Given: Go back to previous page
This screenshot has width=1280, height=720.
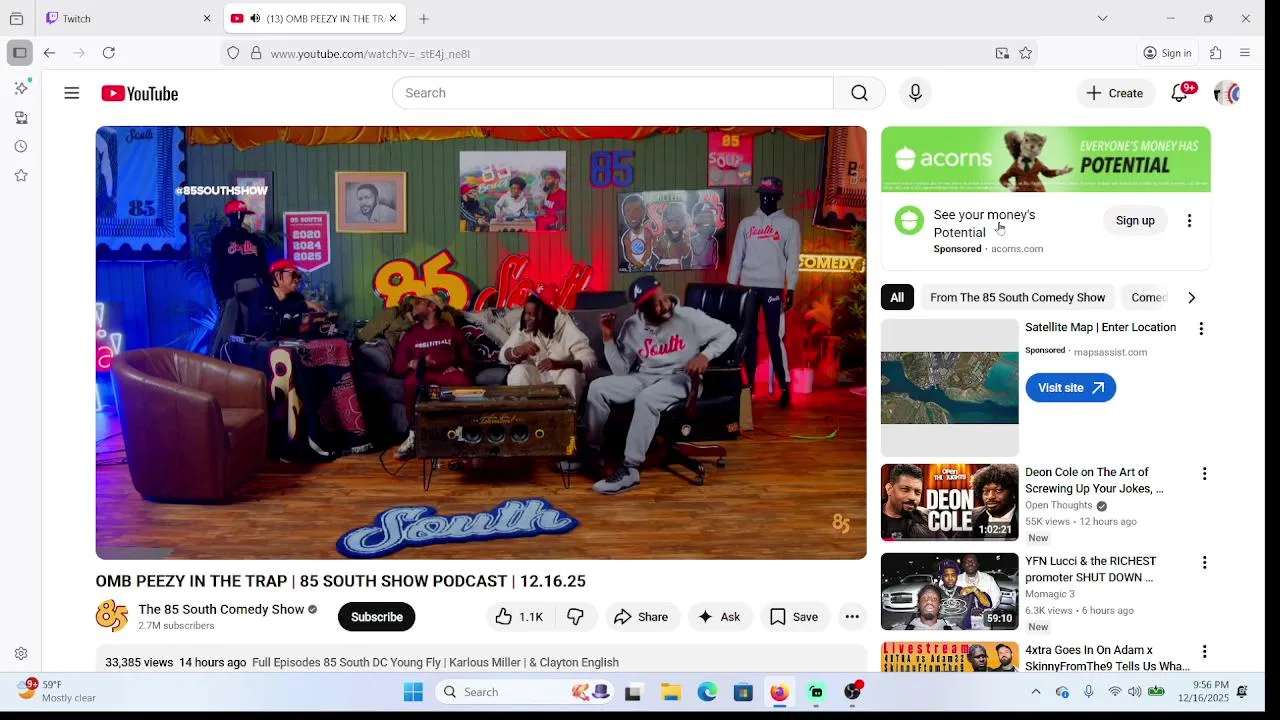Looking at the screenshot, I should [x=49, y=53].
